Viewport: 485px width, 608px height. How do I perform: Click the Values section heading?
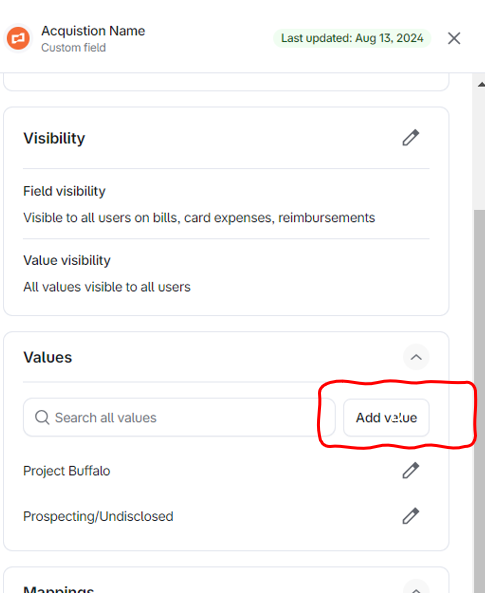pyautogui.click(x=48, y=357)
